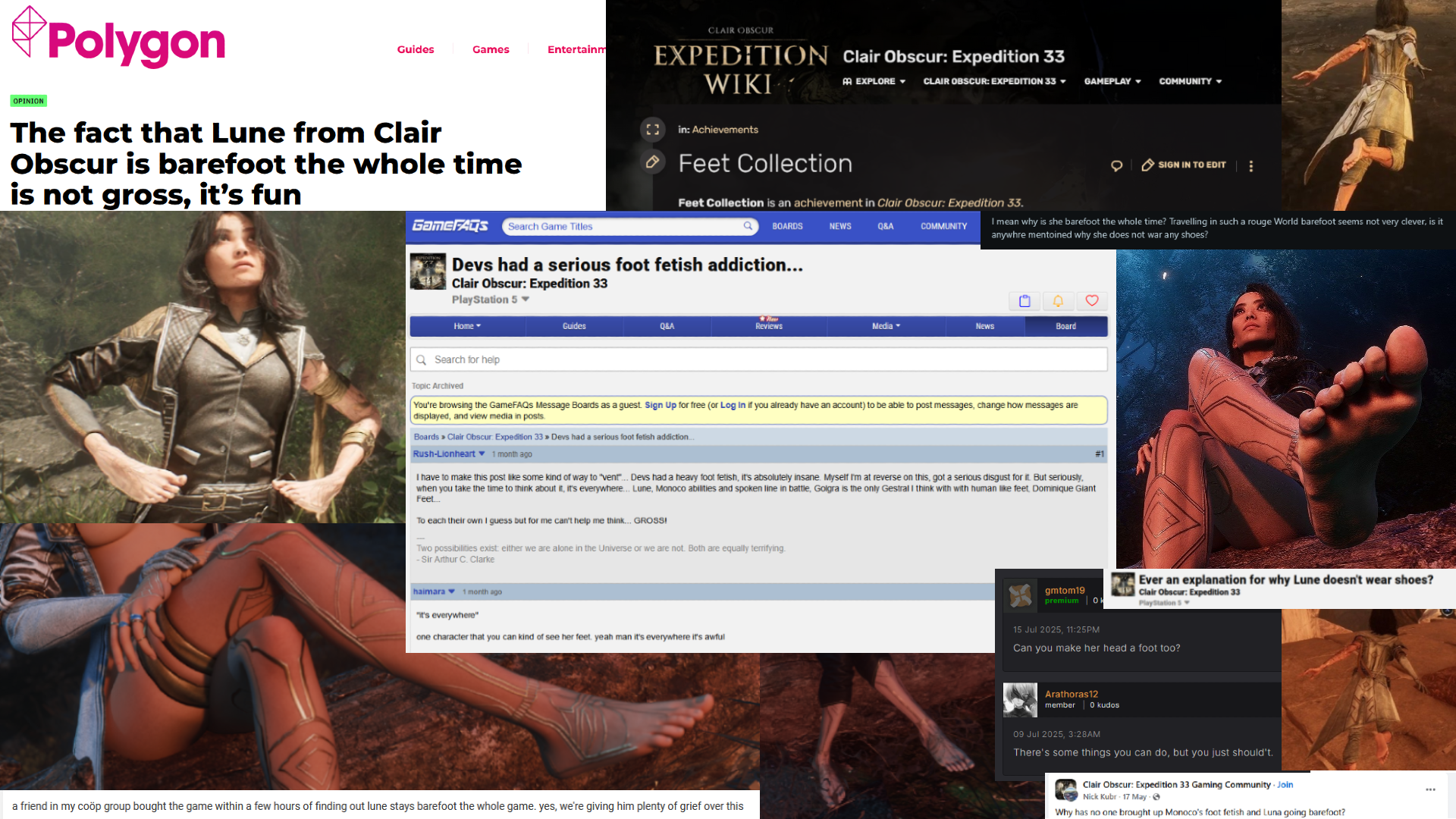Click the game cover thumbnail beside the topic title
The height and width of the screenshot is (819, 1456).
[428, 271]
